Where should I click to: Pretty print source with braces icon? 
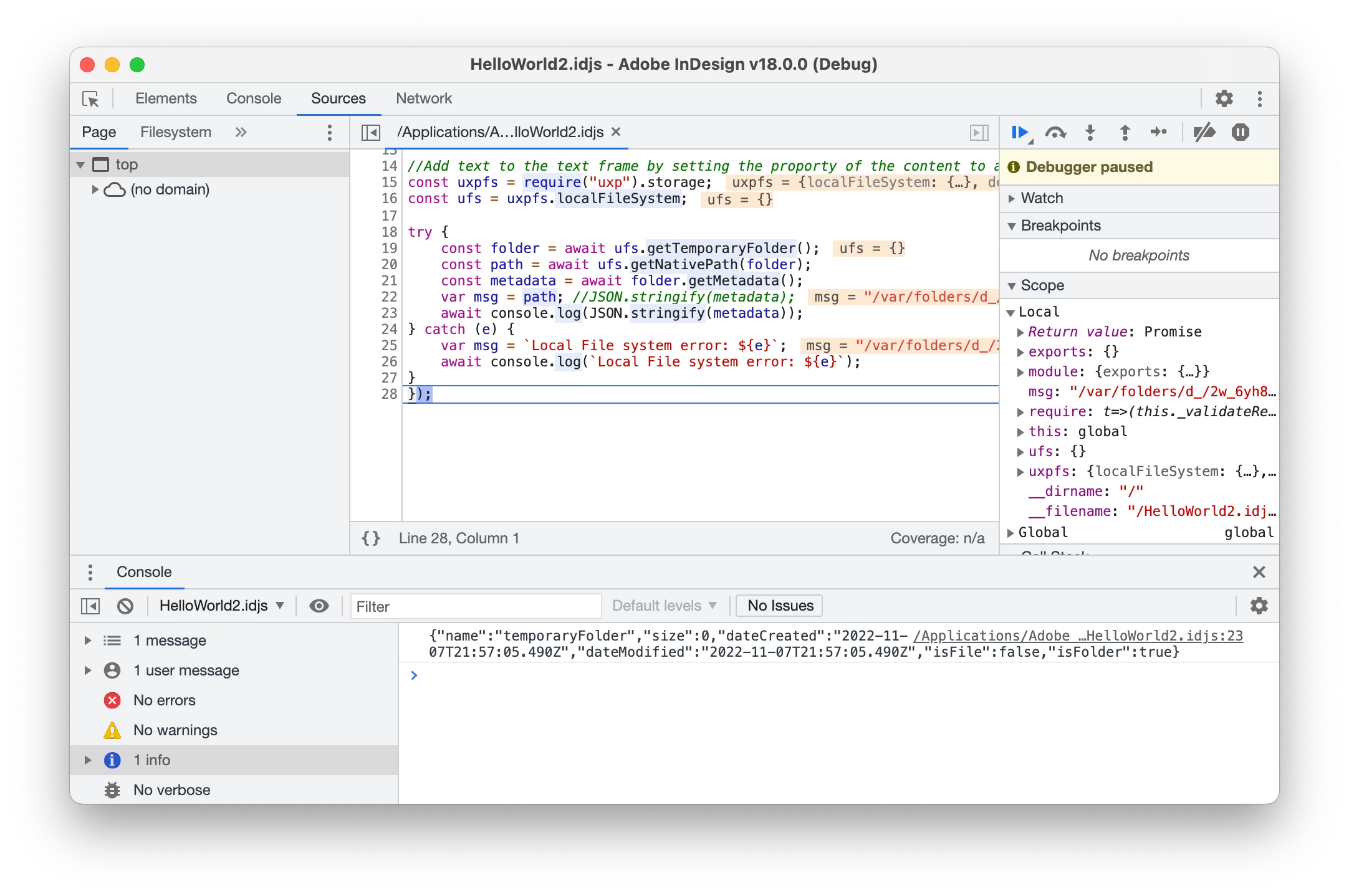tap(371, 538)
